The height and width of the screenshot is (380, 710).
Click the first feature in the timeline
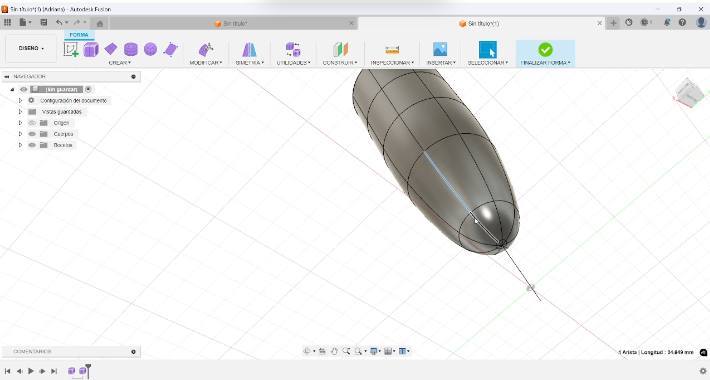click(x=72, y=371)
